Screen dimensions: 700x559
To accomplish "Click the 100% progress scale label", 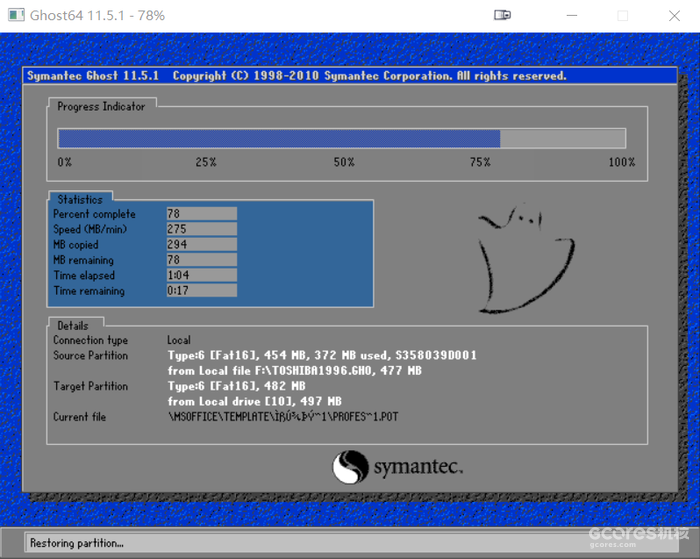I will pyautogui.click(x=622, y=162).
